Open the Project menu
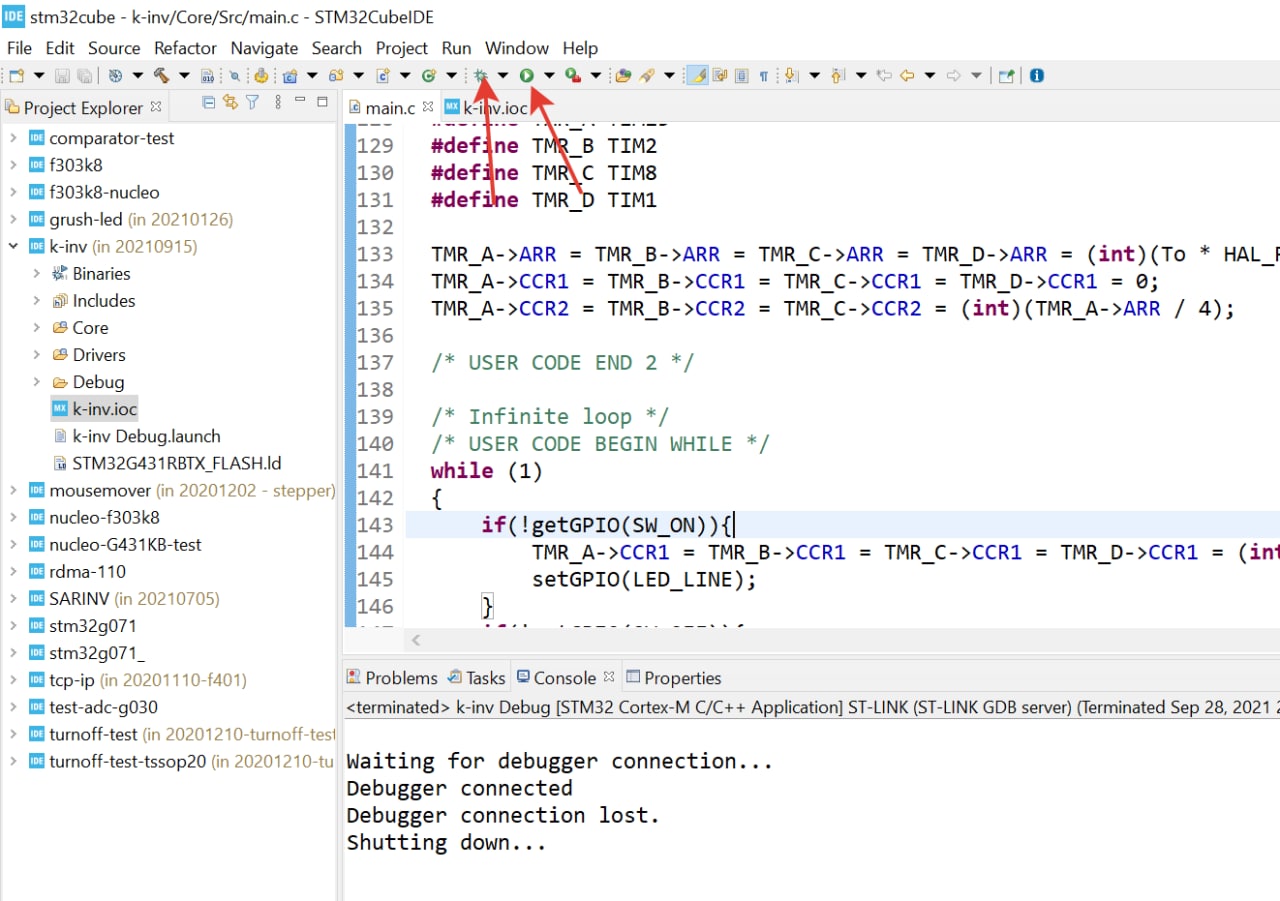This screenshot has width=1280, height=901. [401, 48]
